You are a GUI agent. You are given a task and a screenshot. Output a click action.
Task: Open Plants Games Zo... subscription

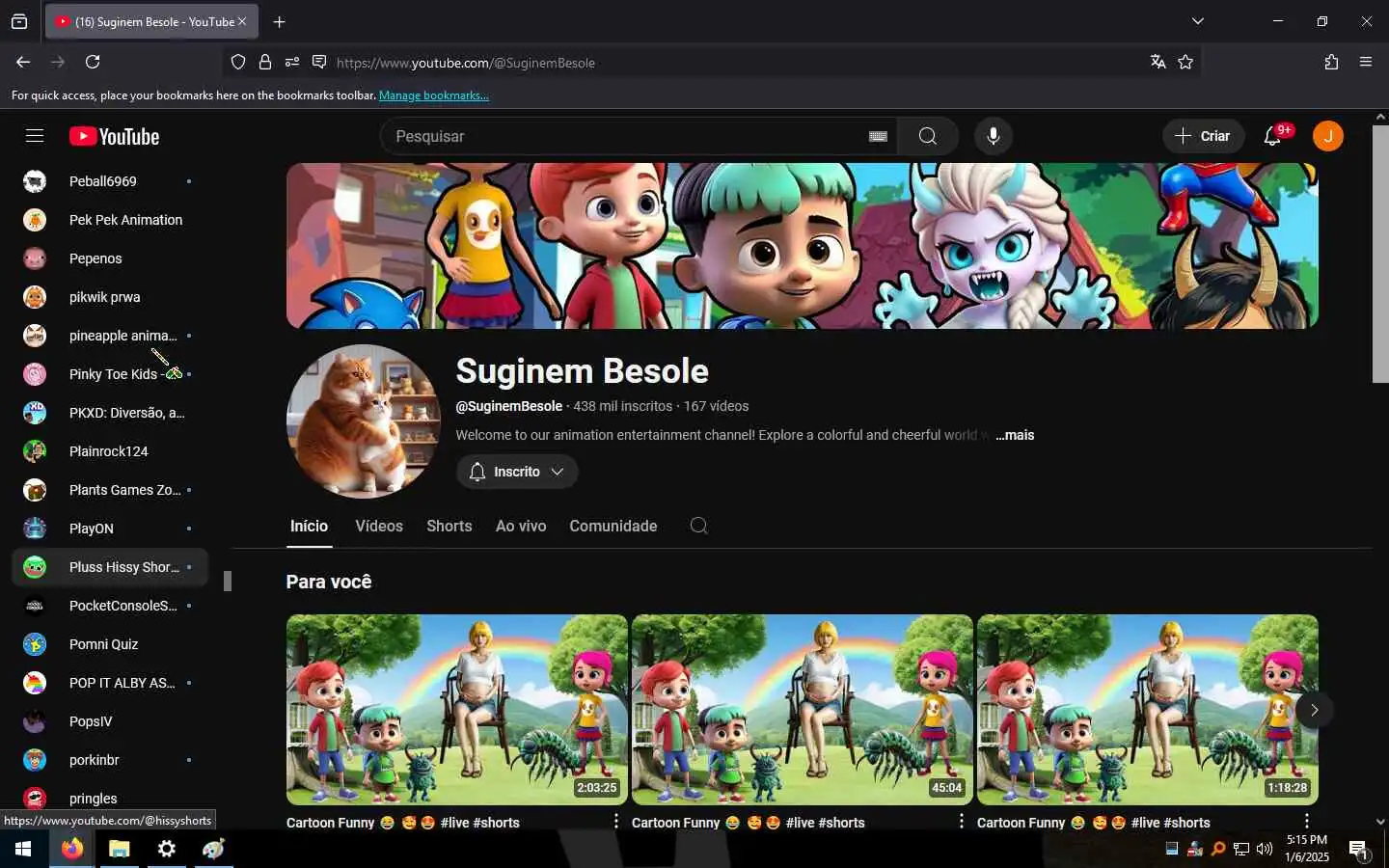click(x=110, y=490)
